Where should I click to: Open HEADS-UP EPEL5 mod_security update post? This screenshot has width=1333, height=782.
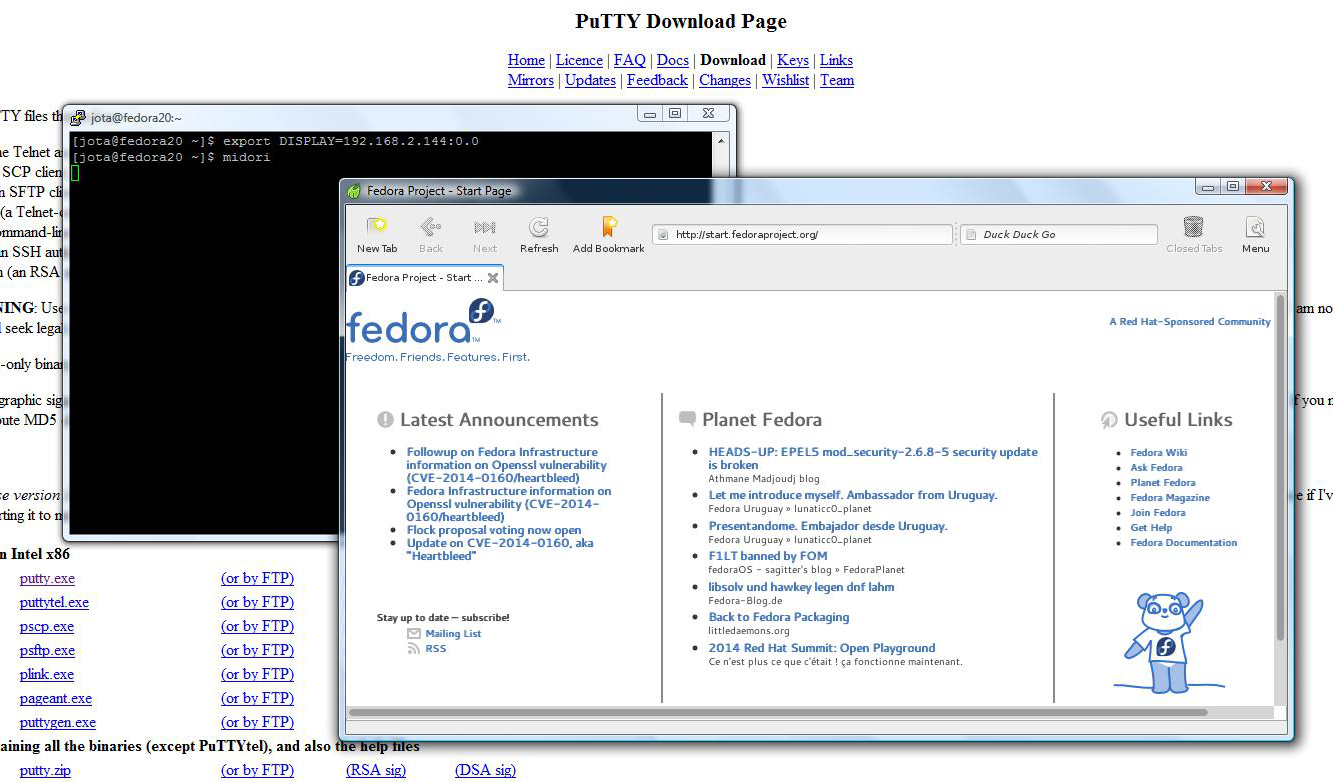[x=873, y=458]
